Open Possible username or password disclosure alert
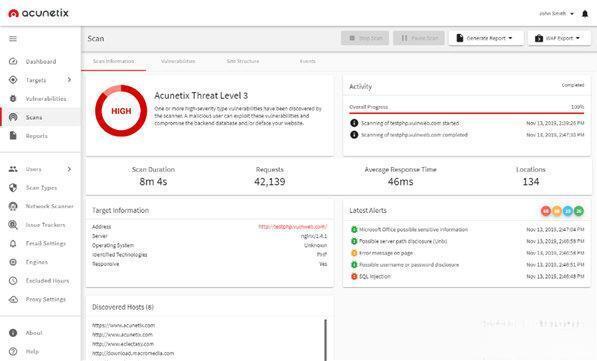This screenshot has height=361, width=597. click(409, 265)
